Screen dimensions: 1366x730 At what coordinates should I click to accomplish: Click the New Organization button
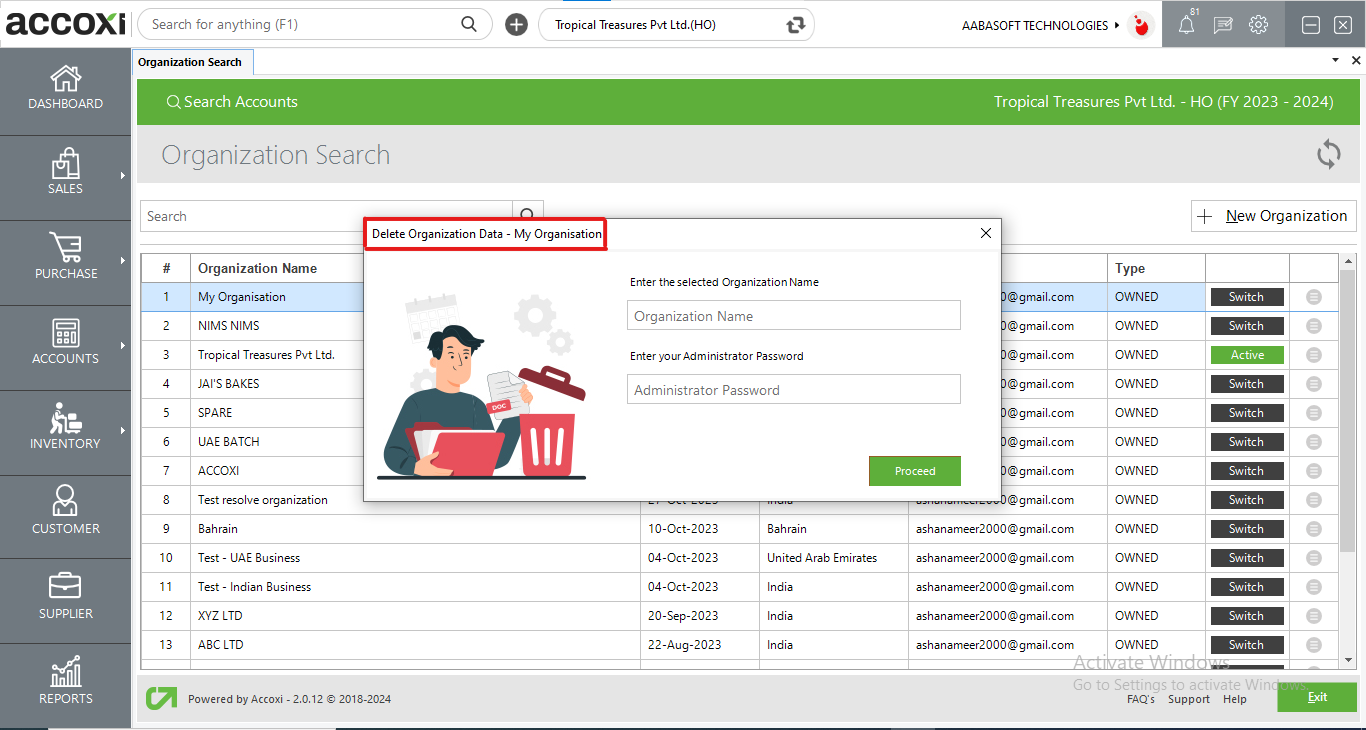pos(1273,216)
